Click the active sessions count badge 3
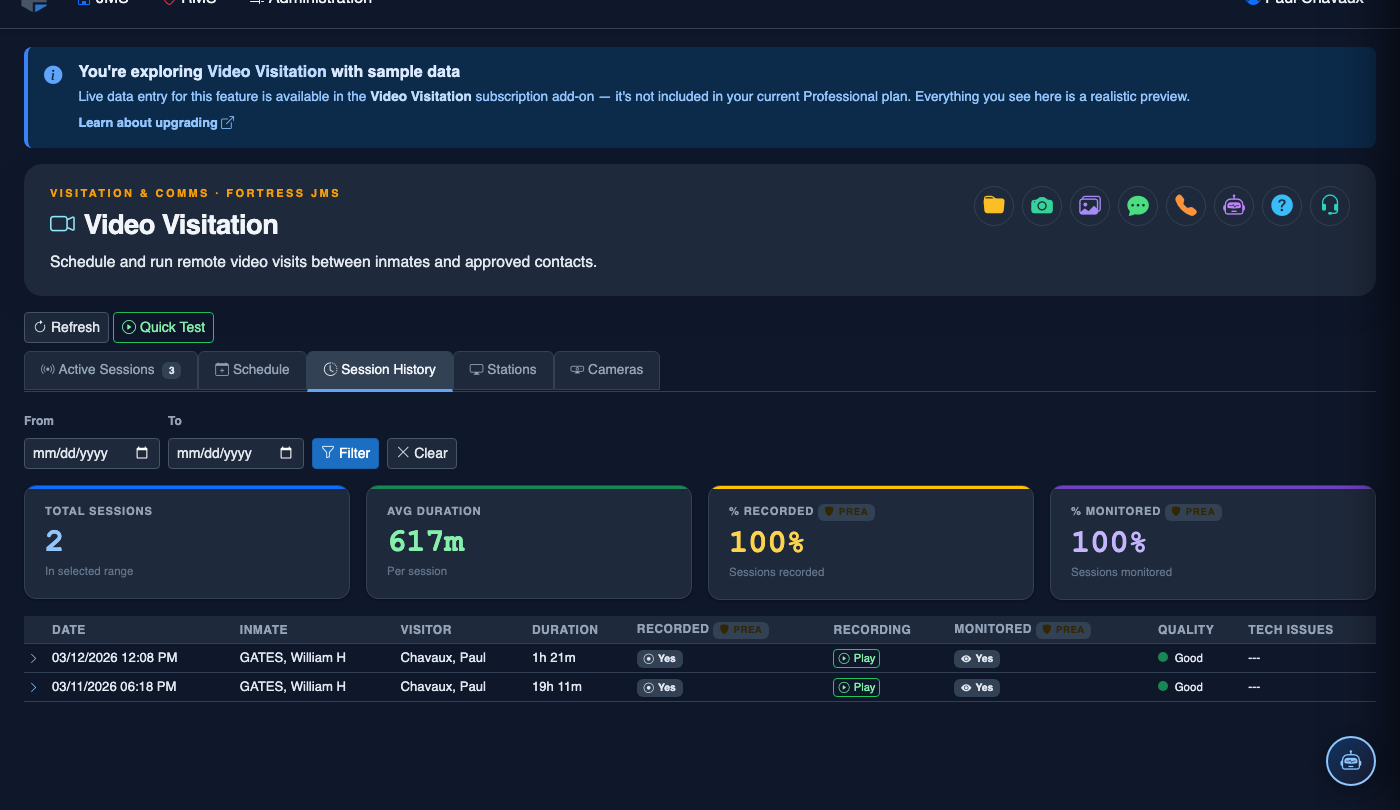 (x=172, y=370)
